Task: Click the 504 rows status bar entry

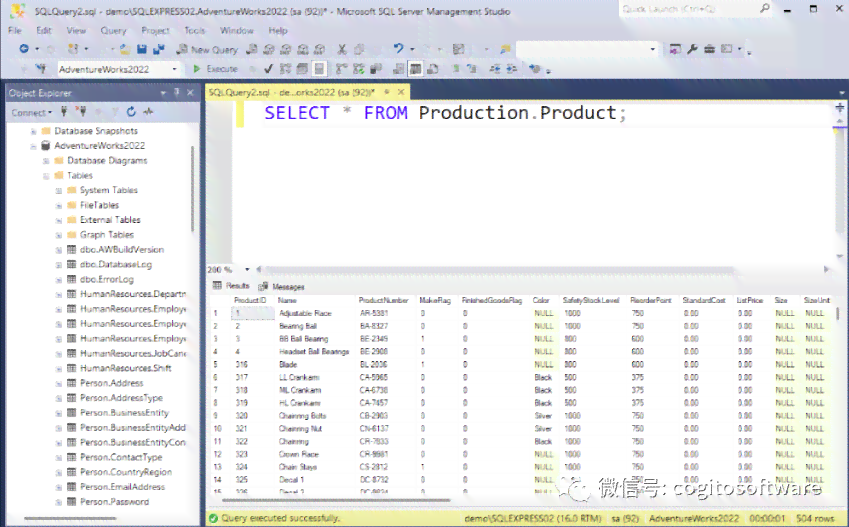Action: (x=815, y=518)
